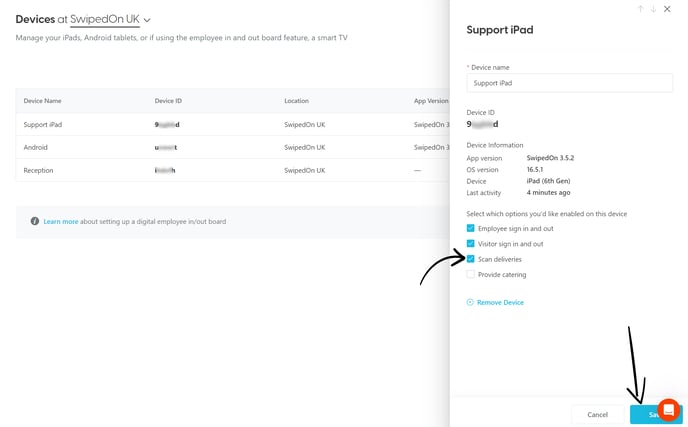Click the iPad (6th Gen) device value
688x427 pixels.
(x=548, y=181)
